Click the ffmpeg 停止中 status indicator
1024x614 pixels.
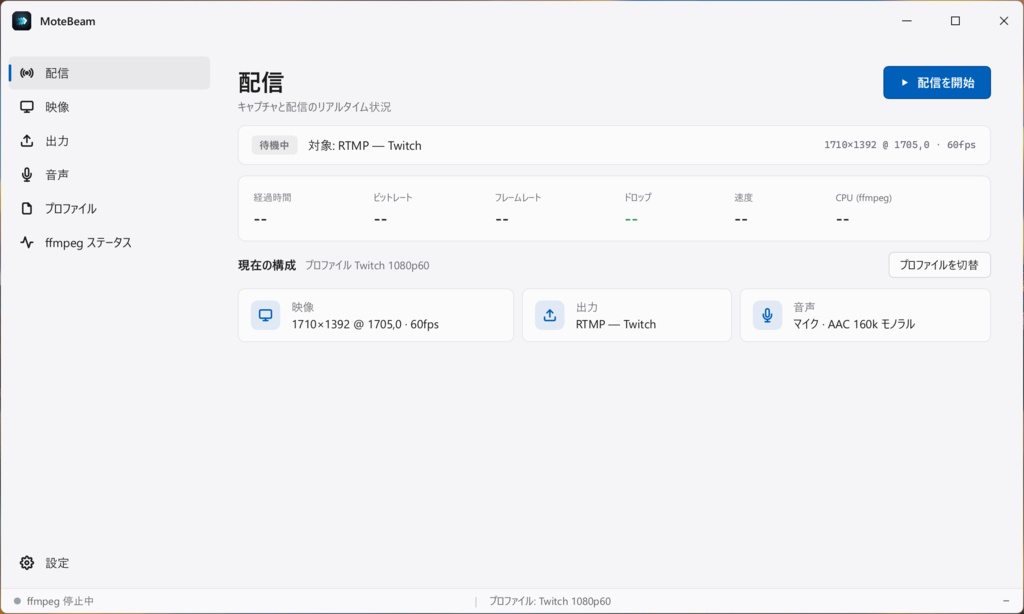point(54,601)
